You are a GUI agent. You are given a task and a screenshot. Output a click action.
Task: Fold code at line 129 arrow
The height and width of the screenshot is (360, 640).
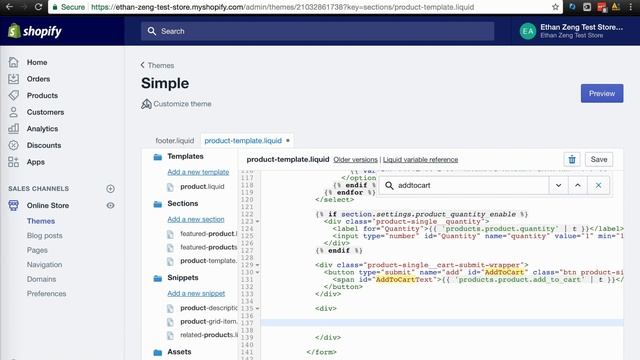click(258, 265)
